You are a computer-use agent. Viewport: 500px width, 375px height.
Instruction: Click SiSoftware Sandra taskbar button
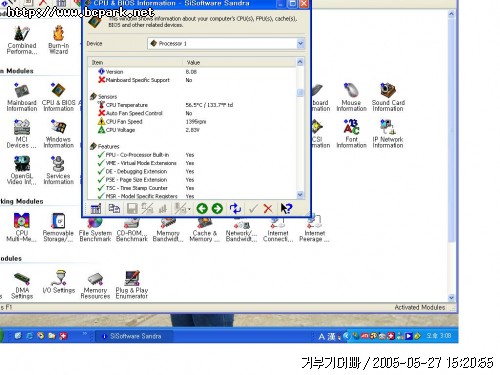click(x=134, y=336)
